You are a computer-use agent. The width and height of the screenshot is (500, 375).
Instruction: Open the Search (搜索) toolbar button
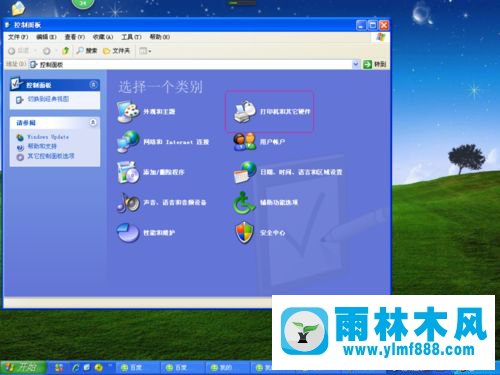[87, 51]
